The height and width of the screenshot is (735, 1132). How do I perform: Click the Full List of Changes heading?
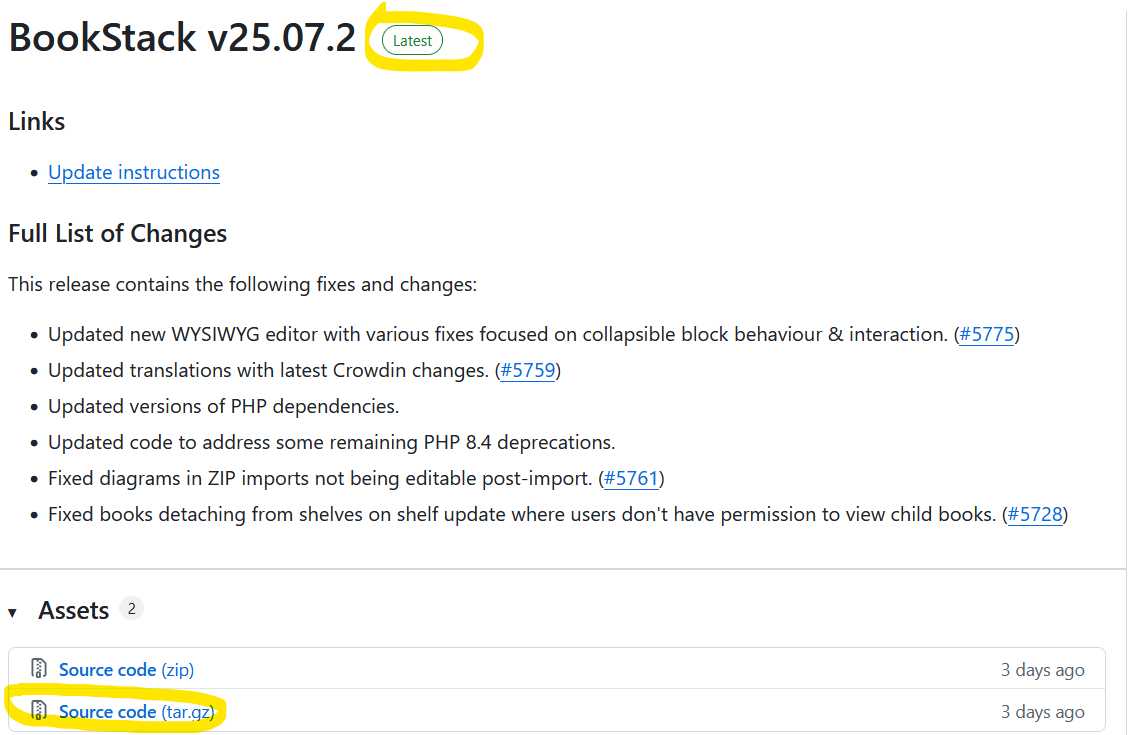118,234
